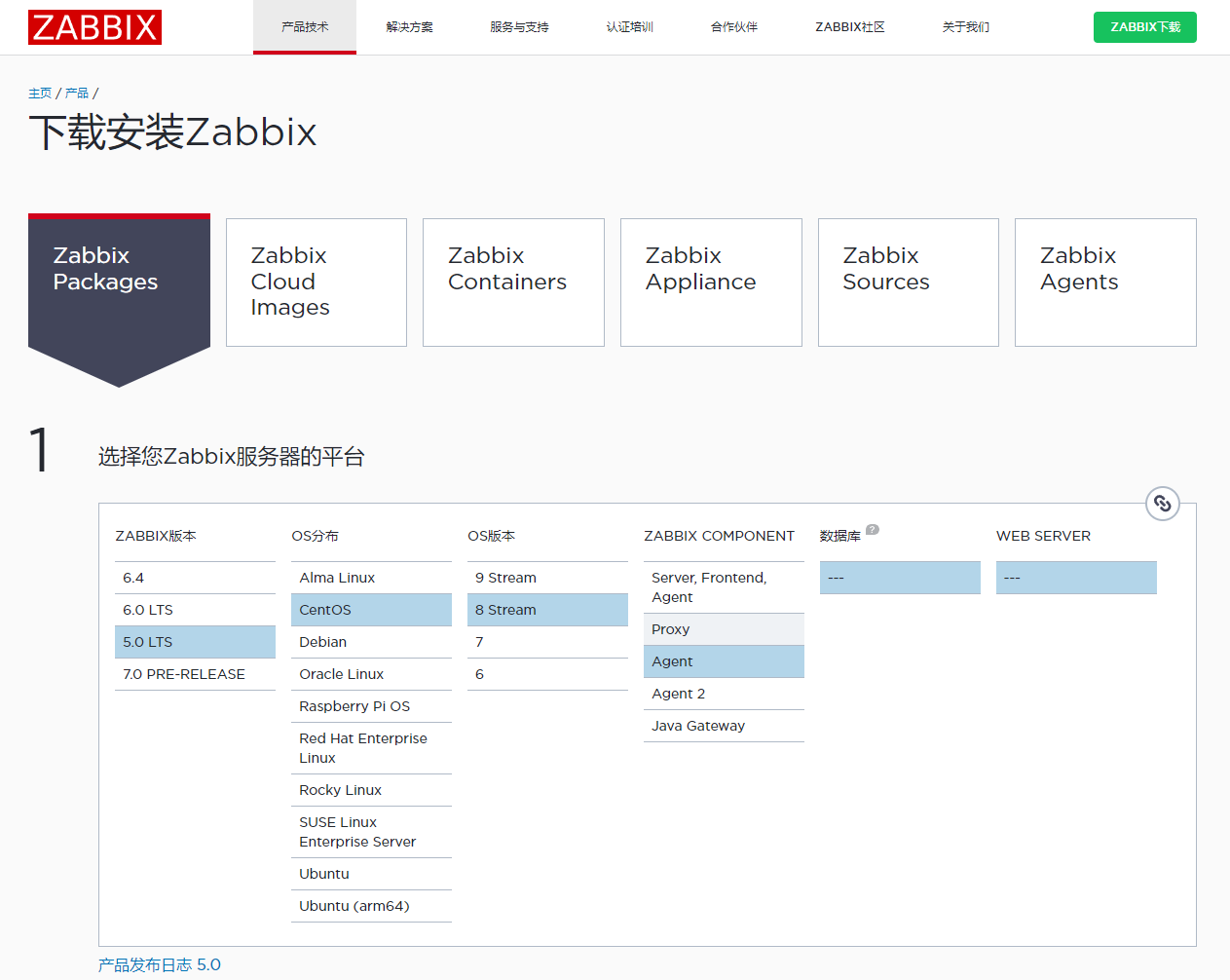Choose 6.0 LTS version option
This screenshot has height=980, width=1230.
(195, 610)
